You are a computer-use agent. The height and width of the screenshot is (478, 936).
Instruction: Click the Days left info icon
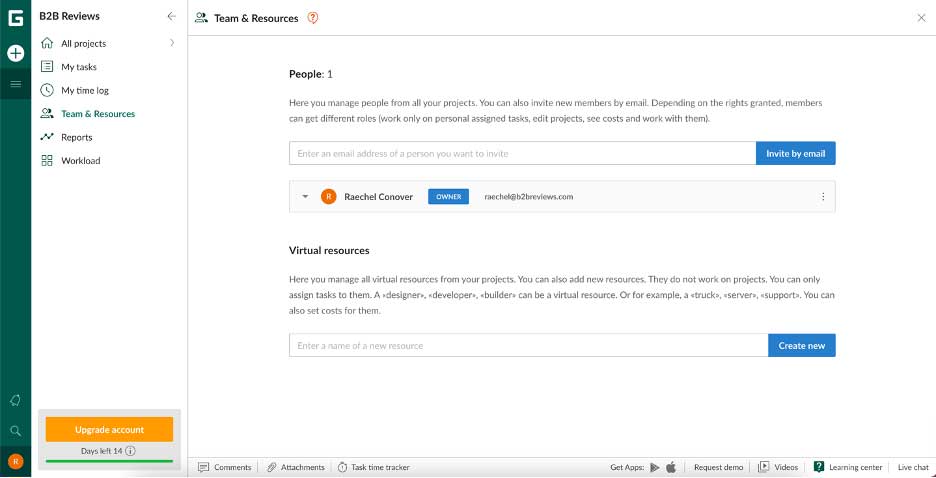coord(131,451)
